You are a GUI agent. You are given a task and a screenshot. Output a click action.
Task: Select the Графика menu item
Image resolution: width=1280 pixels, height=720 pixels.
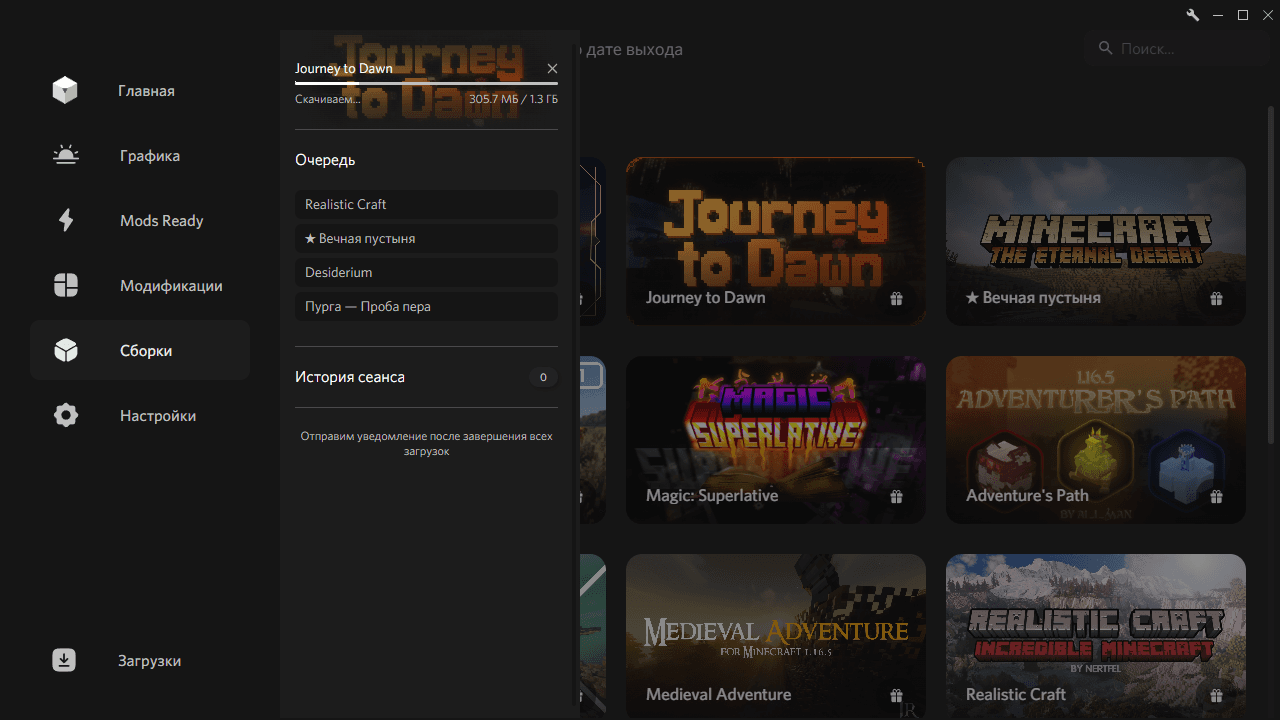coord(140,156)
